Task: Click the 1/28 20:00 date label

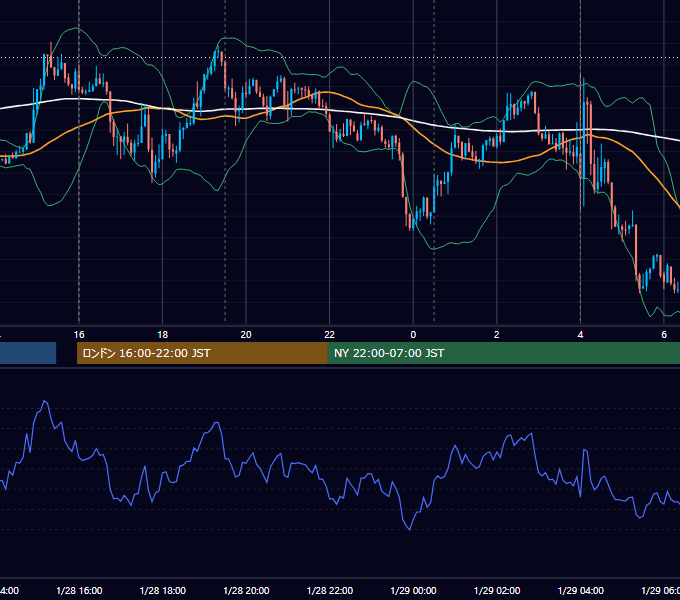Action: (246, 590)
